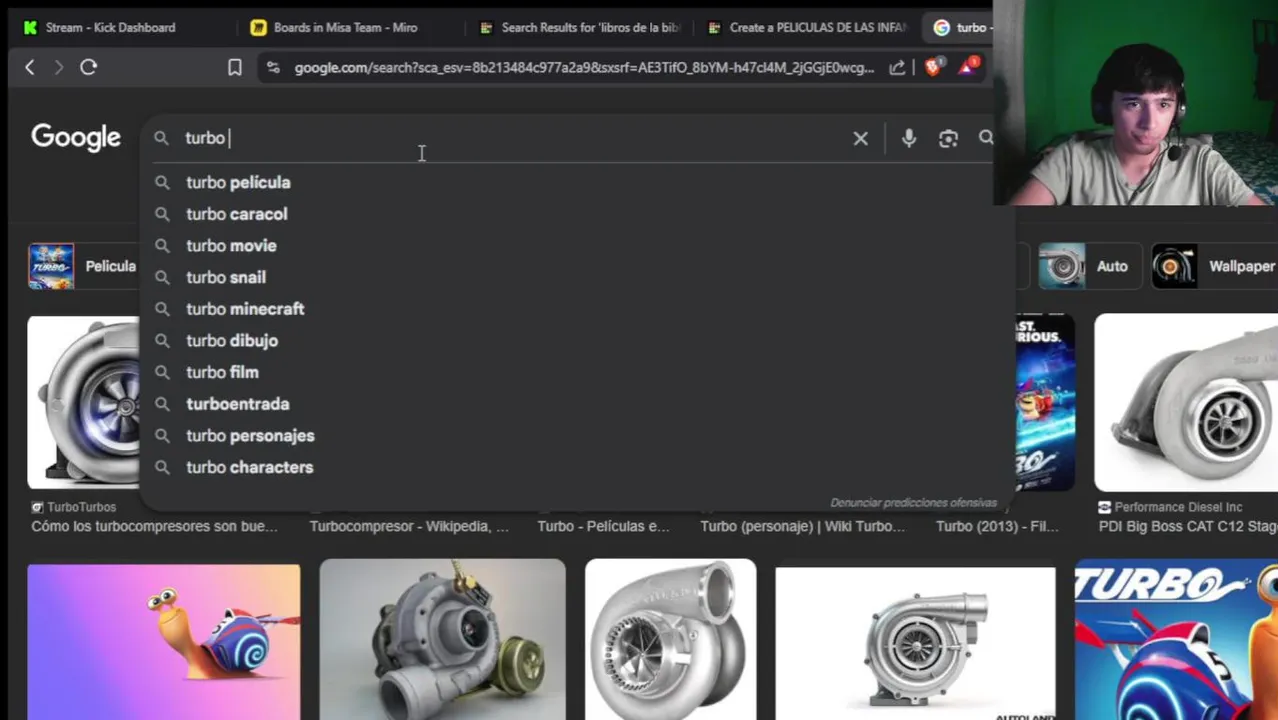Select the 'Pelicula' filter chip
Viewport: 1278px width, 720px height.
click(82, 266)
